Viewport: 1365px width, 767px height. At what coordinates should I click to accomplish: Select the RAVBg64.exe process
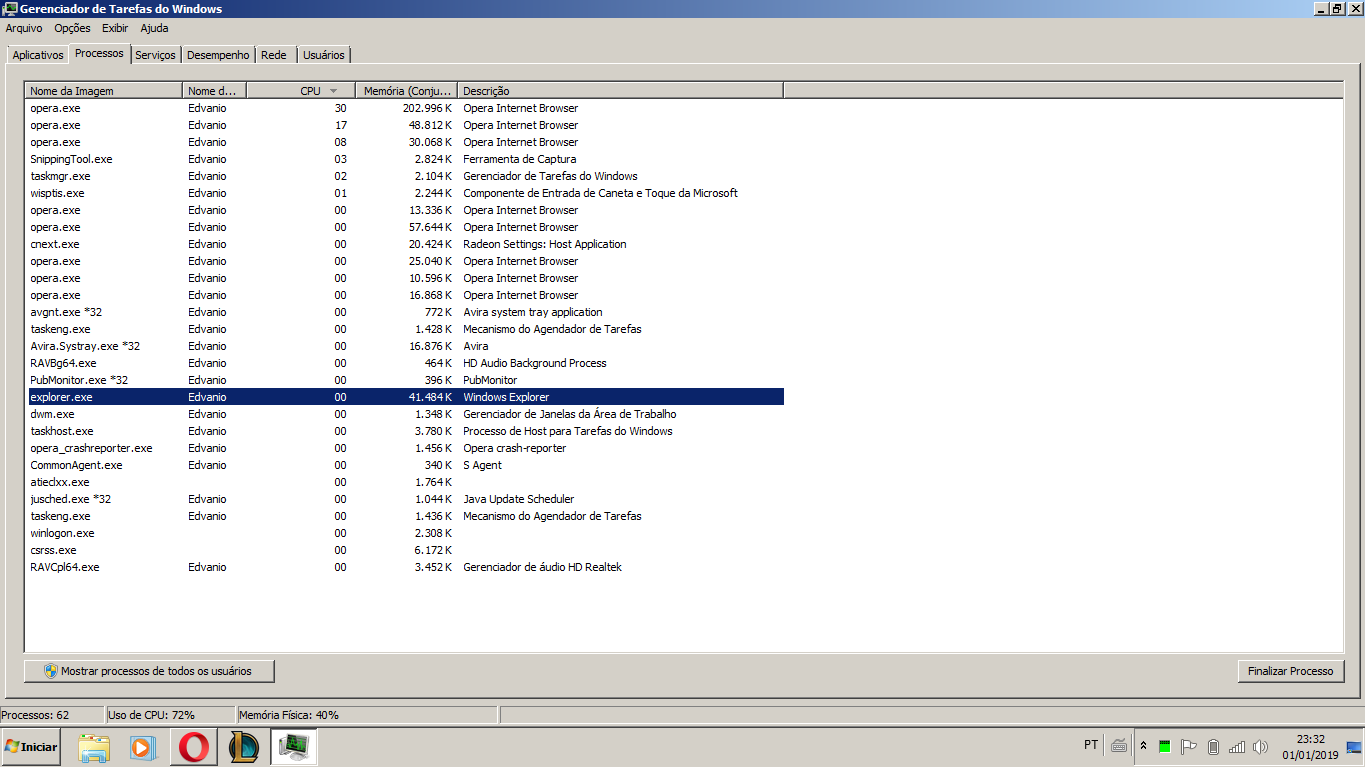click(x=404, y=363)
